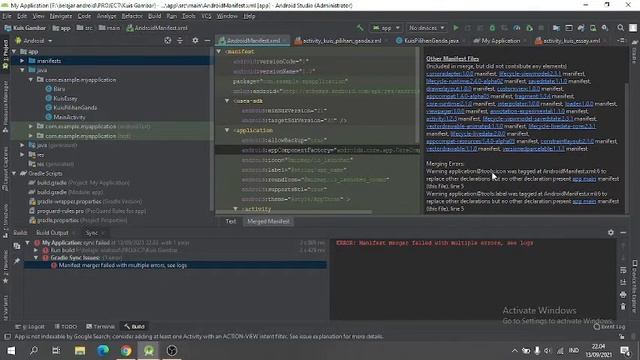Click the soft-wrap icon beside build console

point(623,270)
